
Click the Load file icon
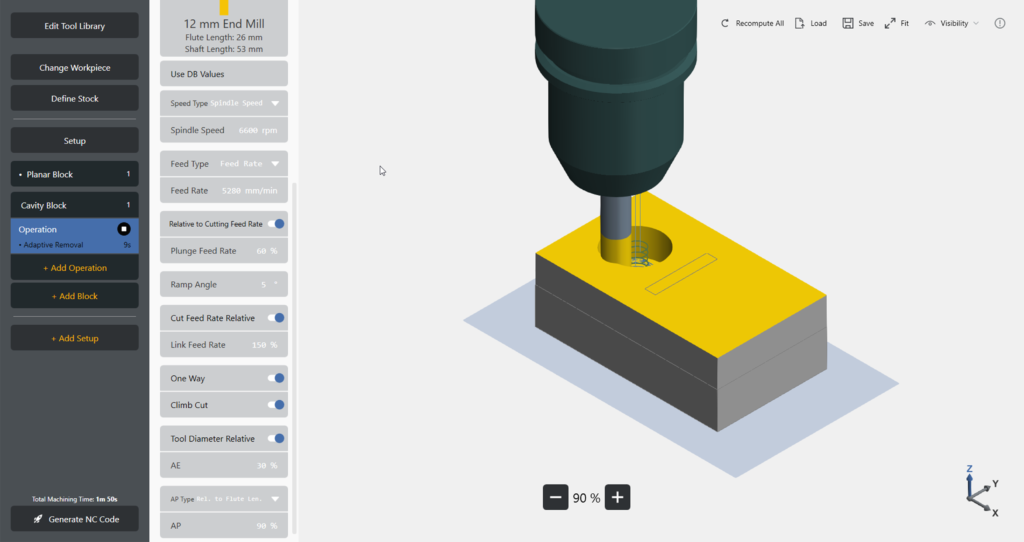[800, 23]
